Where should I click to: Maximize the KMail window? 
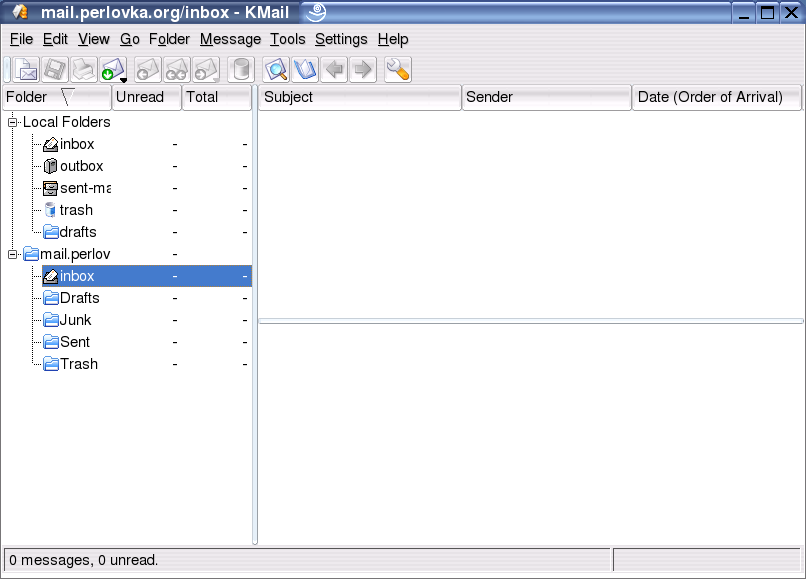pos(767,12)
